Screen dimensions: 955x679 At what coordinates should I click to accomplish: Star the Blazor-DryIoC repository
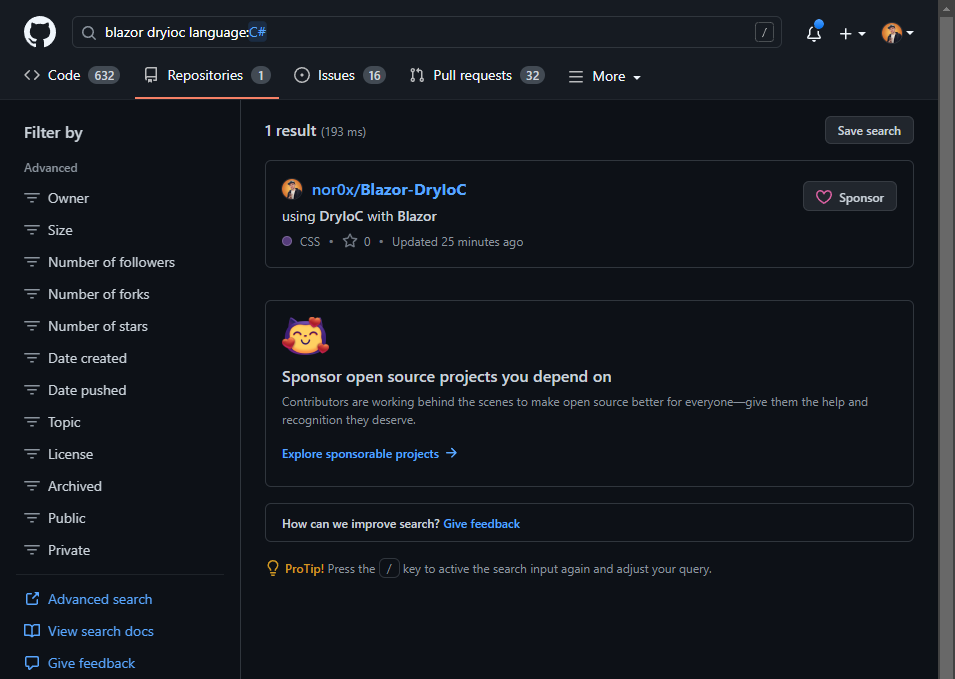pyautogui.click(x=350, y=242)
